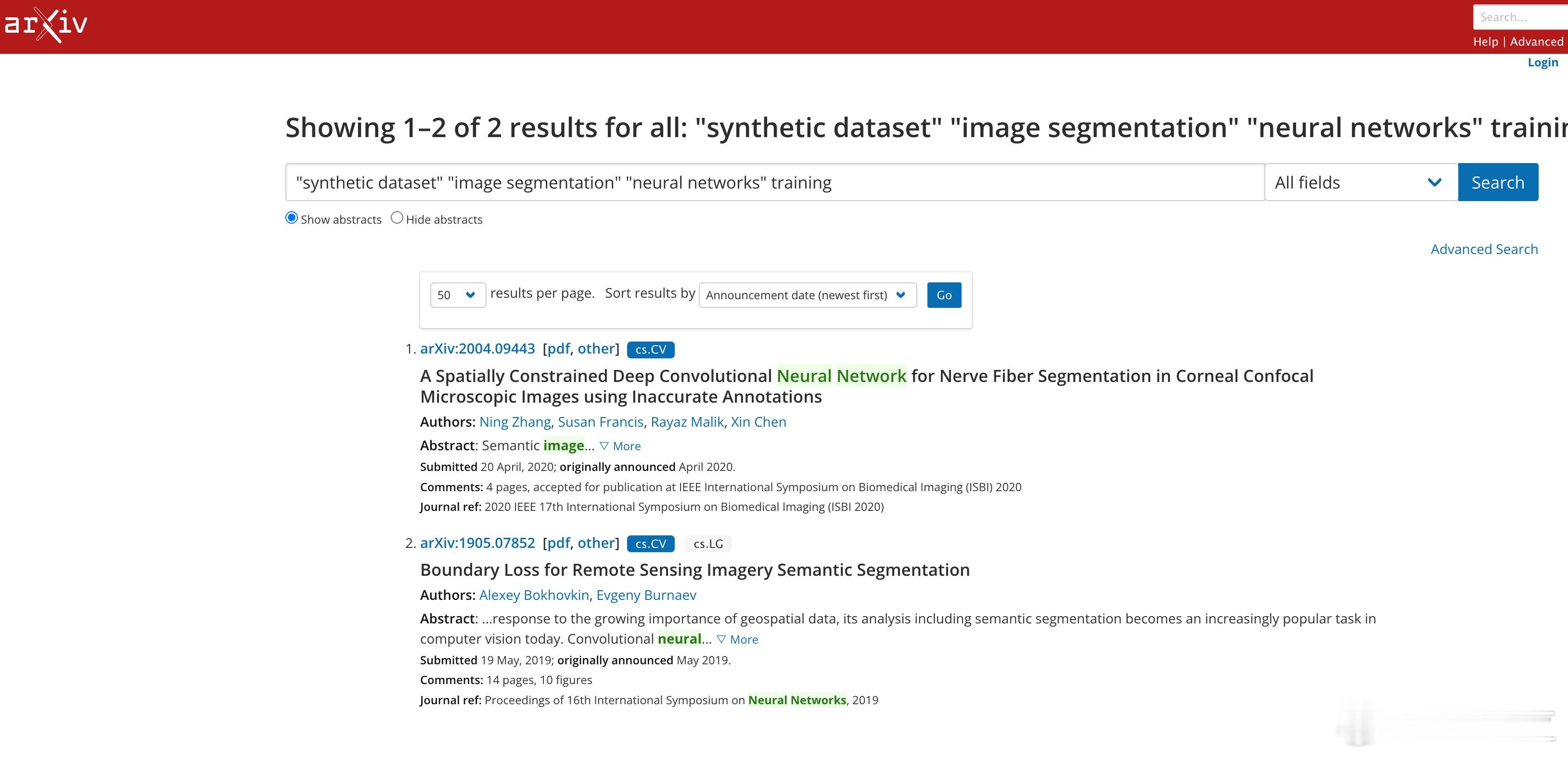Viewport: 1568px width, 761px height.
Task: Click the arXiv logo in header
Action: (46, 25)
